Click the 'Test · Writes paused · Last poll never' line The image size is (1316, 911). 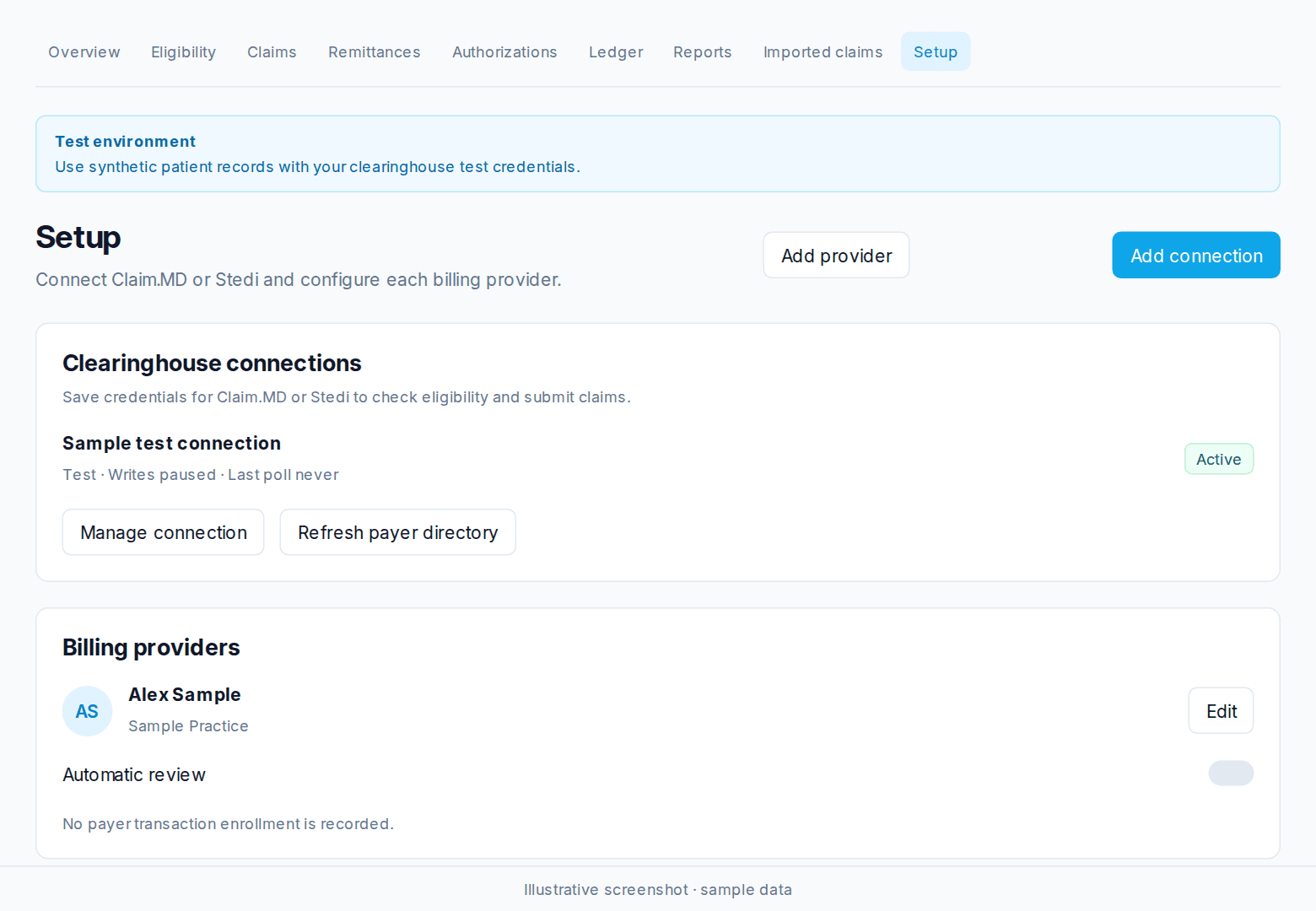point(201,475)
